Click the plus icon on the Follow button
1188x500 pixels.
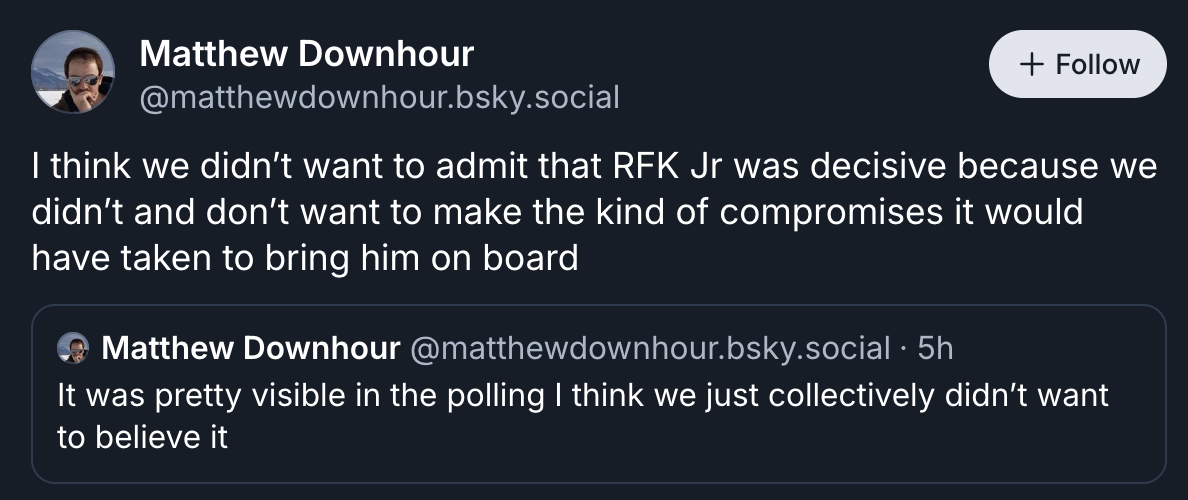coord(1029,64)
